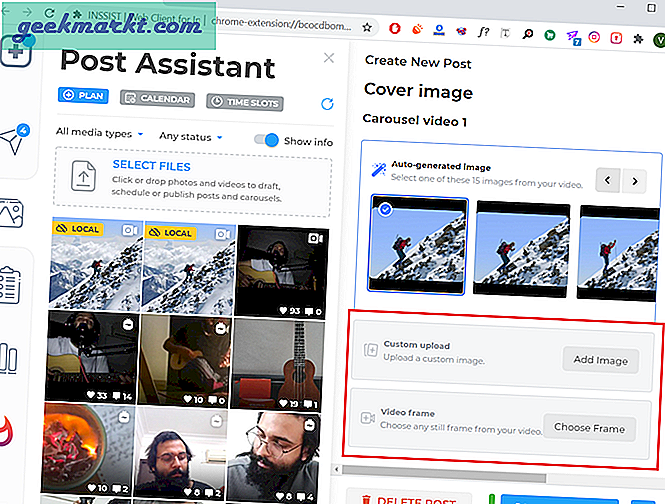Image resolution: width=665 pixels, height=504 pixels.
Task: Click the Choose Frame button
Action: click(589, 428)
